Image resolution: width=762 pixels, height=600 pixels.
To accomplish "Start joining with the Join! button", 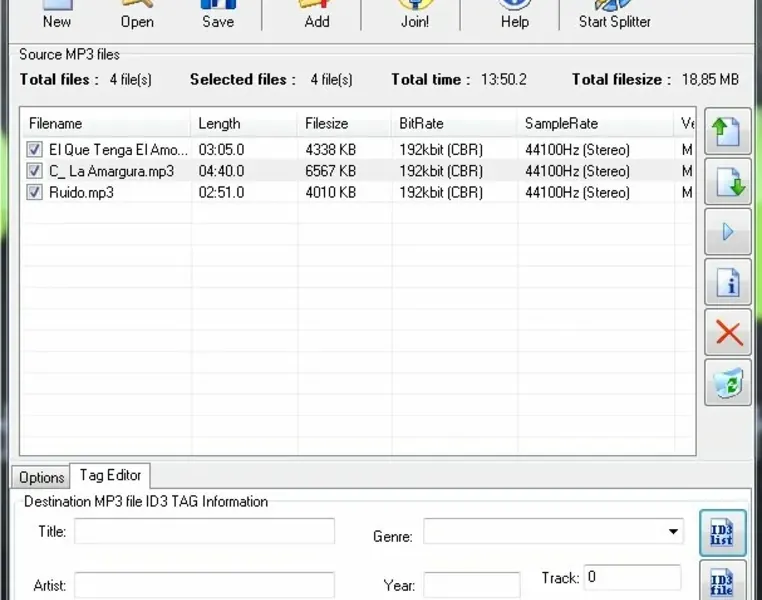I will [415, 15].
